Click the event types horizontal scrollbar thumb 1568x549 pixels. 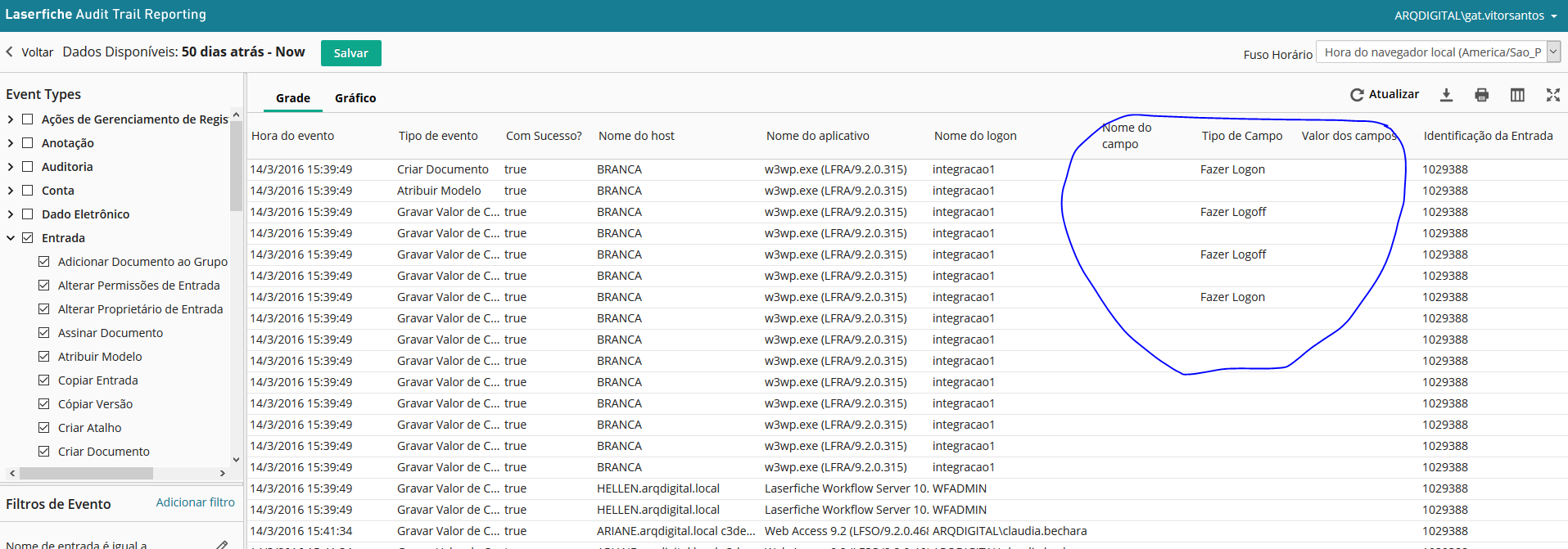click(86, 474)
